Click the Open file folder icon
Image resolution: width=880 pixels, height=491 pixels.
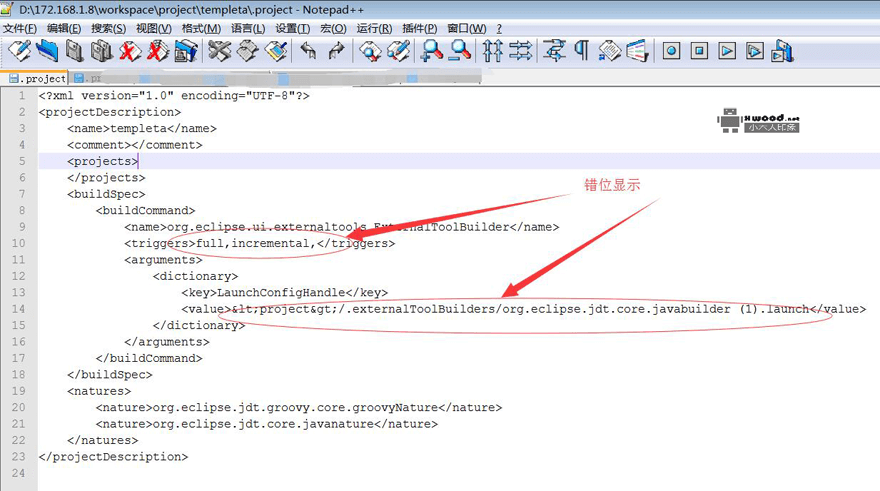47,51
